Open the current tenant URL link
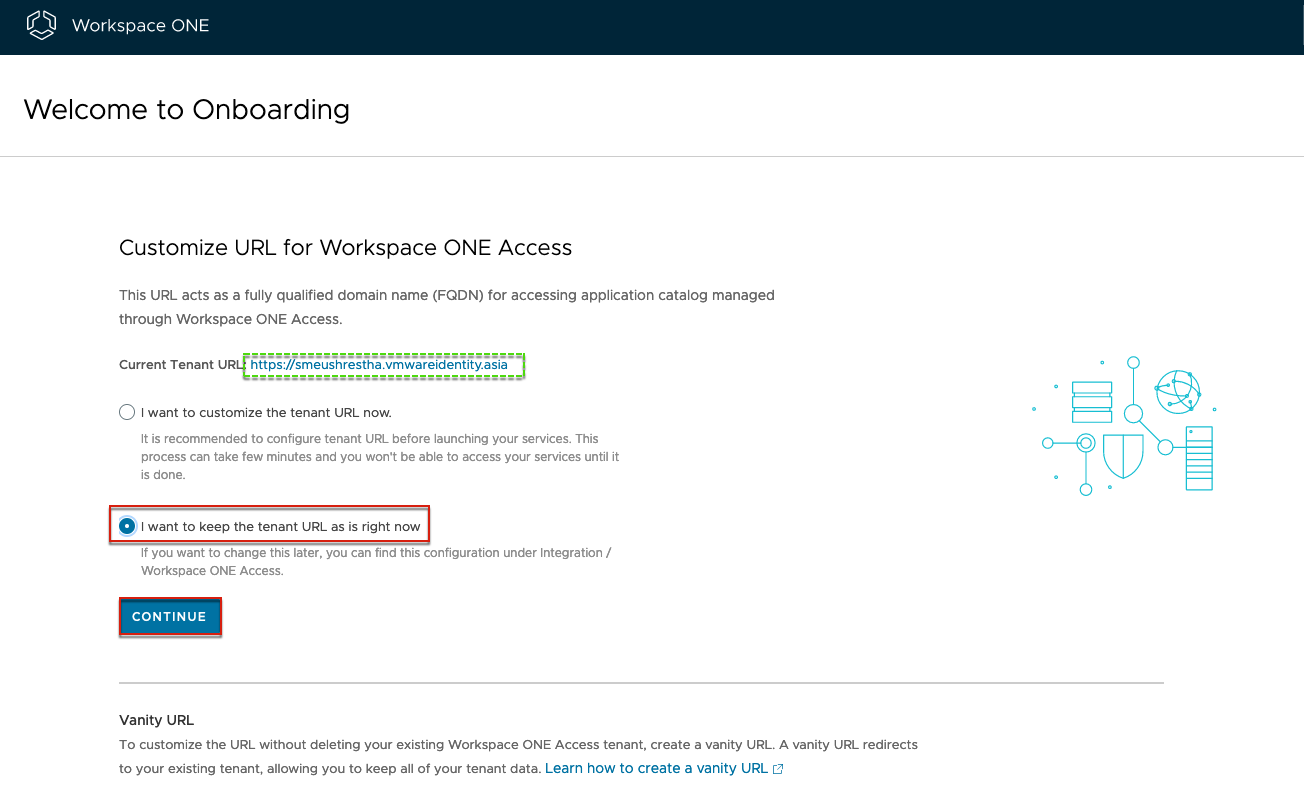The height and width of the screenshot is (795, 1304). pos(379,365)
